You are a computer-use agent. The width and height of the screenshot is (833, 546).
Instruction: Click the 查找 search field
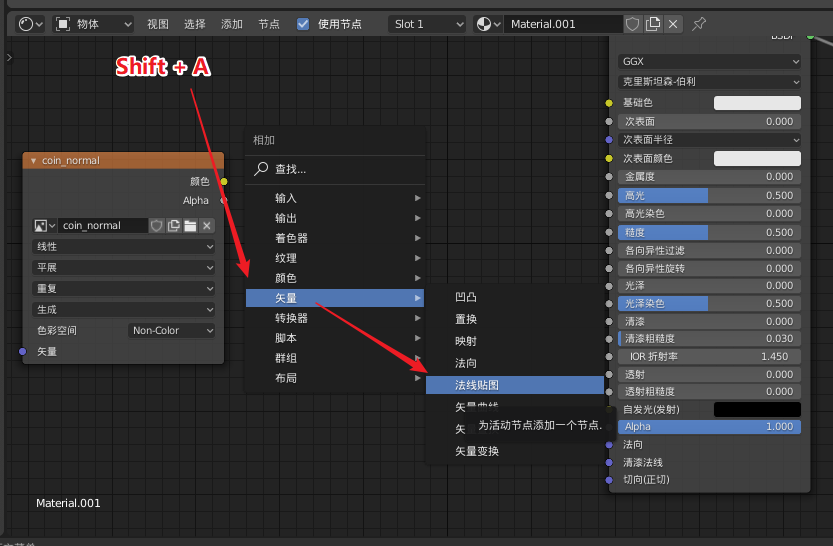pos(335,169)
